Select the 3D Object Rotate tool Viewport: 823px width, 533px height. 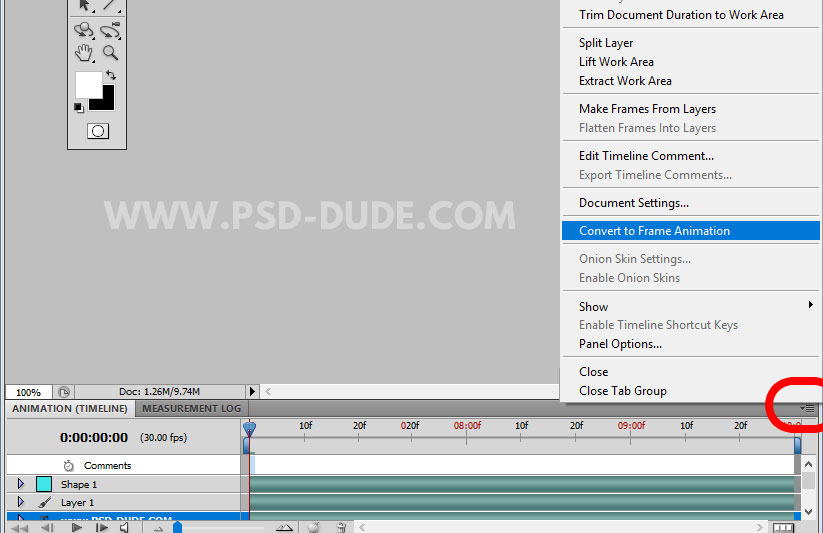click(x=84, y=30)
